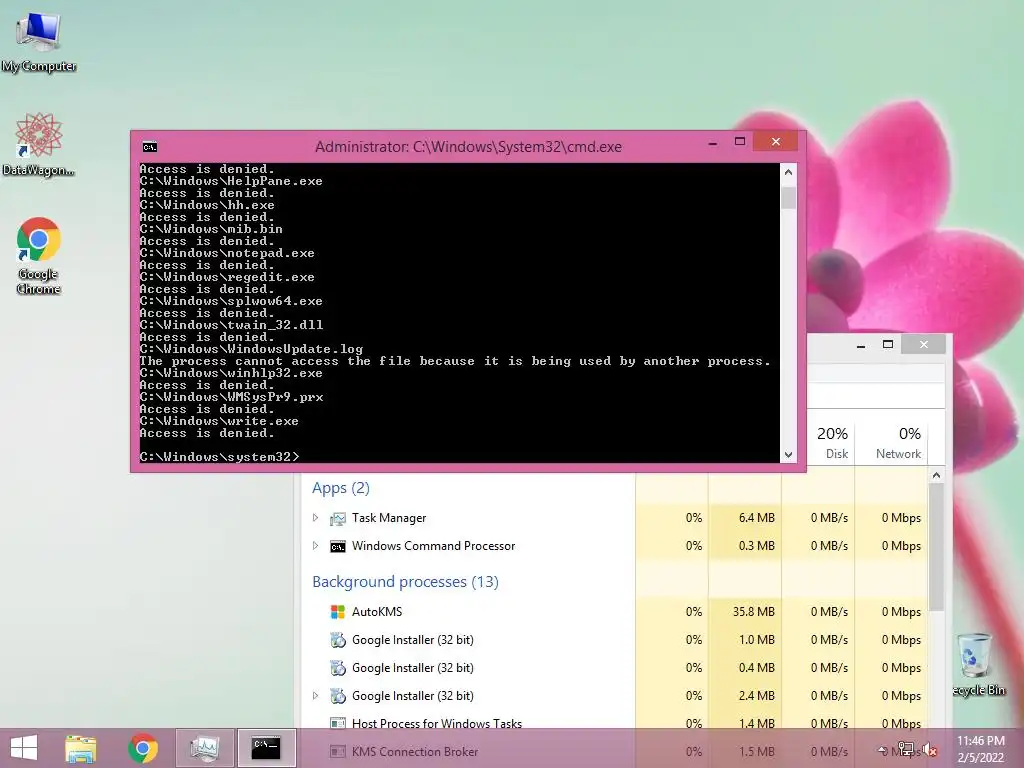Close the cmd.exe window

(x=775, y=142)
